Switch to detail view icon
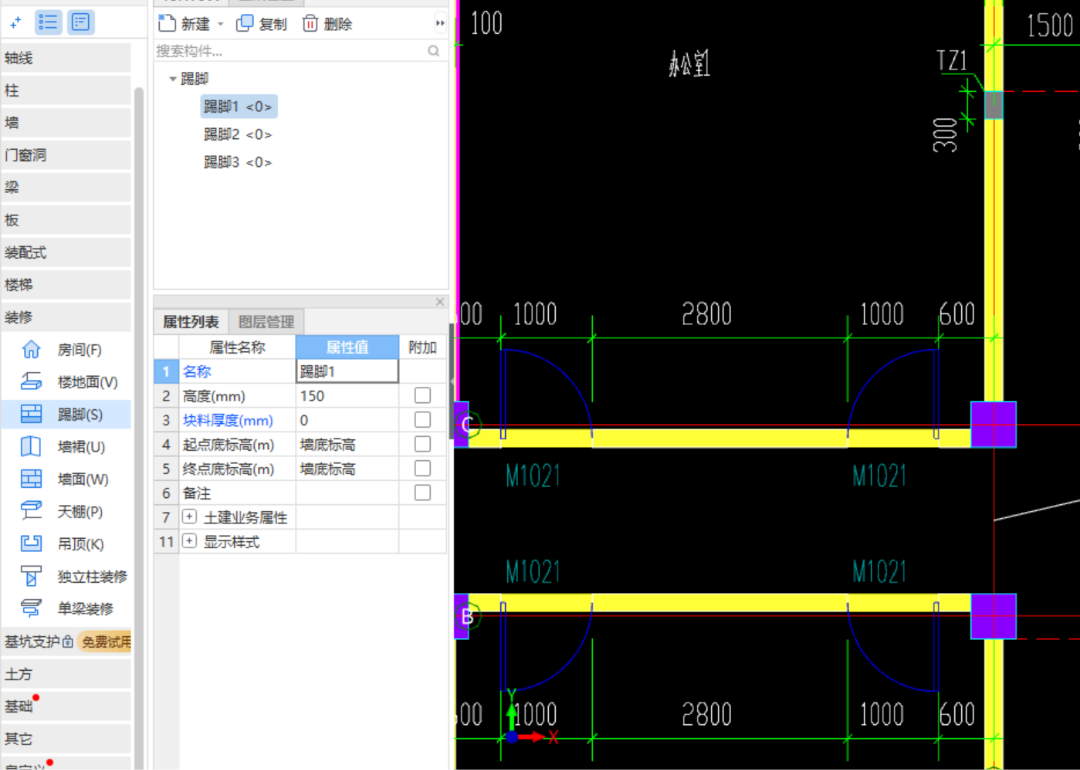This screenshot has width=1080, height=770. [x=81, y=22]
